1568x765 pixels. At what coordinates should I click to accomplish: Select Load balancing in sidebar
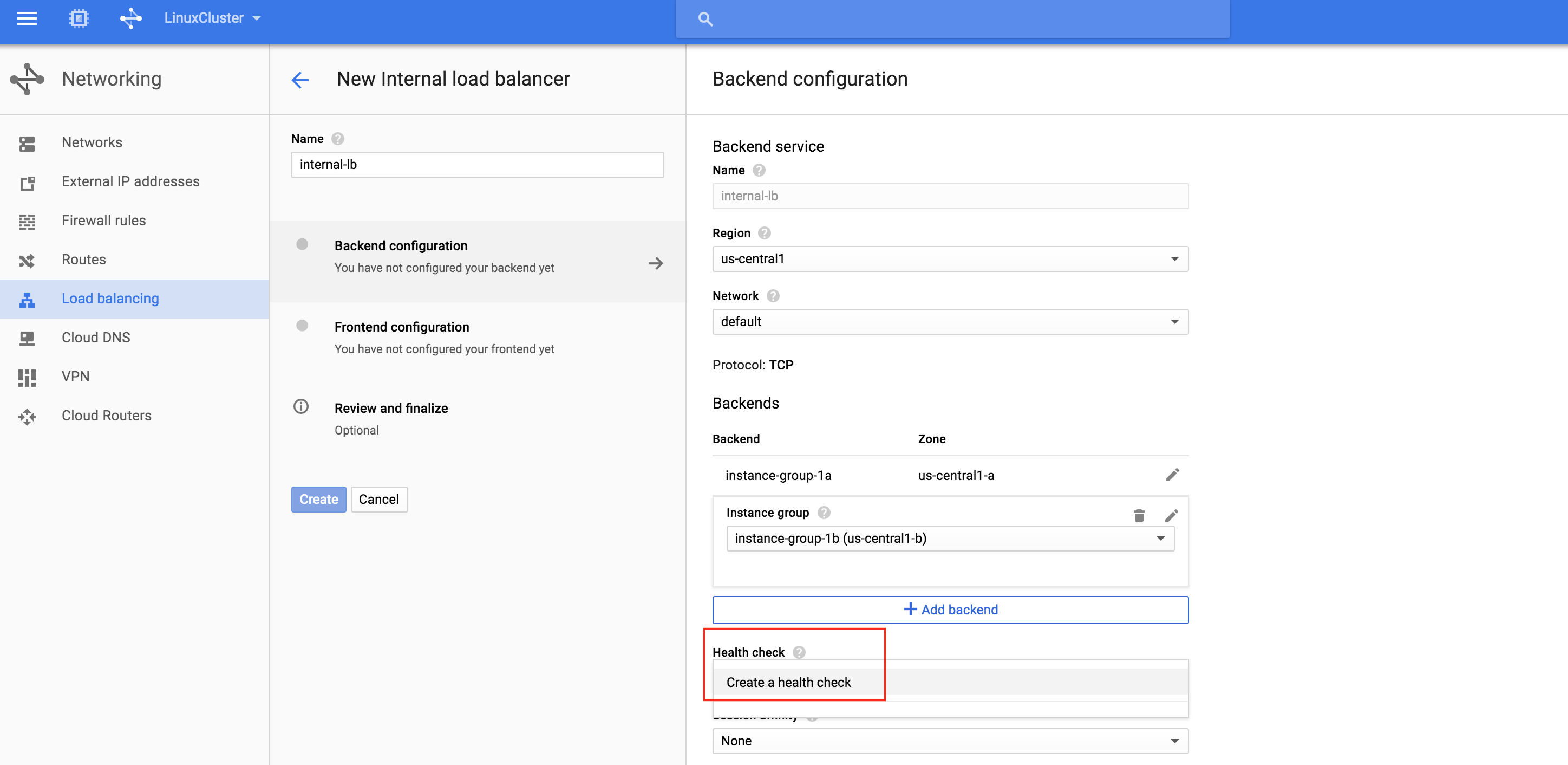[134, 299]
